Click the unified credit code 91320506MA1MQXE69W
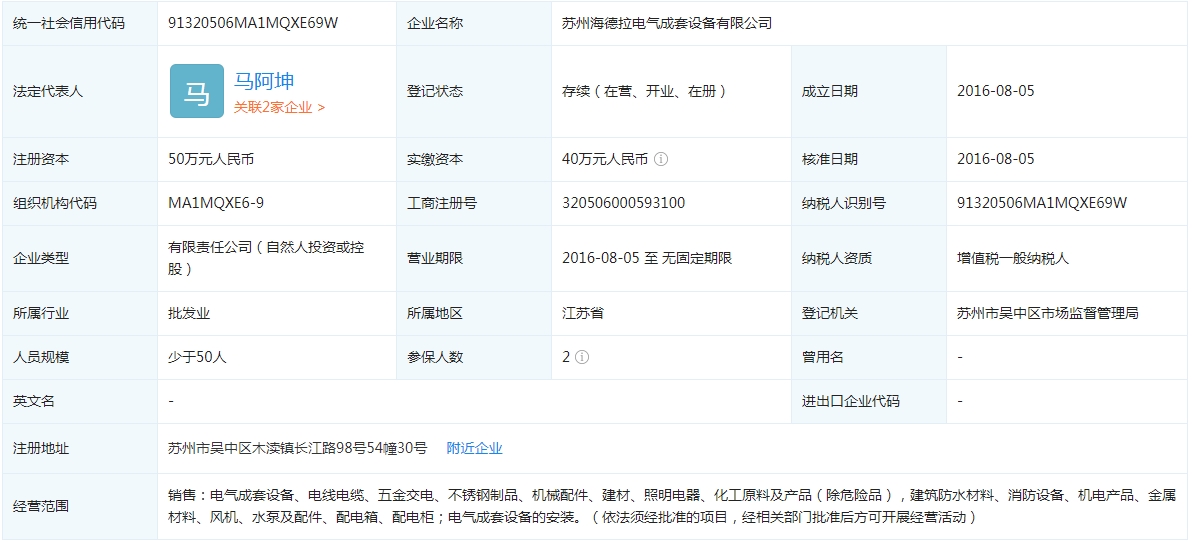Image resolution: width=1192 pixels, height=542 pixels. click(x=253, y=23)
